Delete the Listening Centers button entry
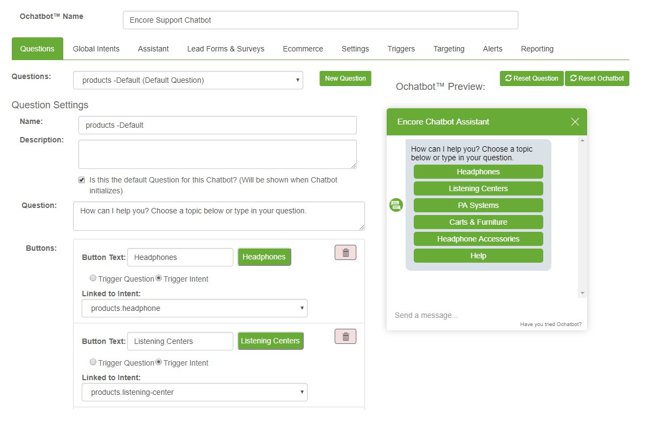Viewport: 646px width, 423px height. [x=345, y=337]
